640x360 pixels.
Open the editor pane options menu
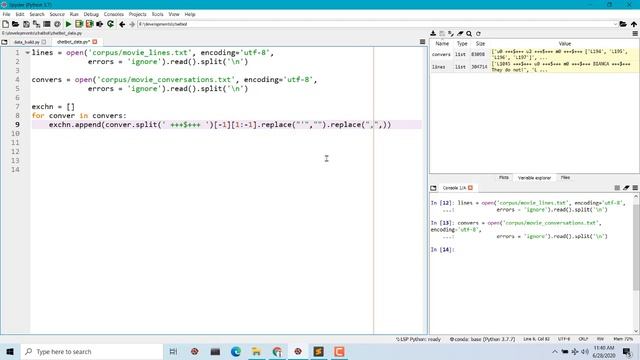click(x=422, y=42)
